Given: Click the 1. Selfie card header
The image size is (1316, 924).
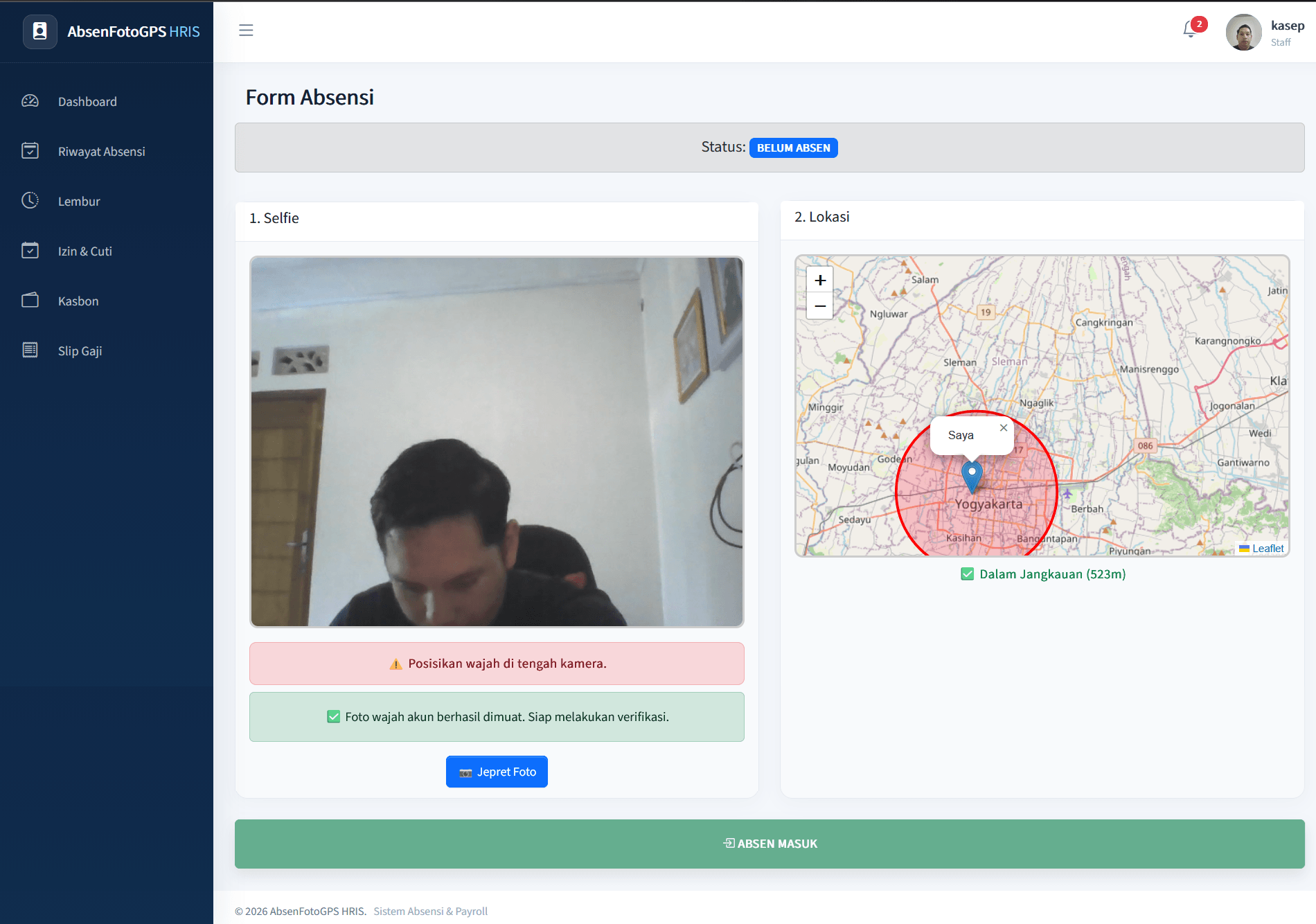Looking at the screenshot, I should (497, 222).
